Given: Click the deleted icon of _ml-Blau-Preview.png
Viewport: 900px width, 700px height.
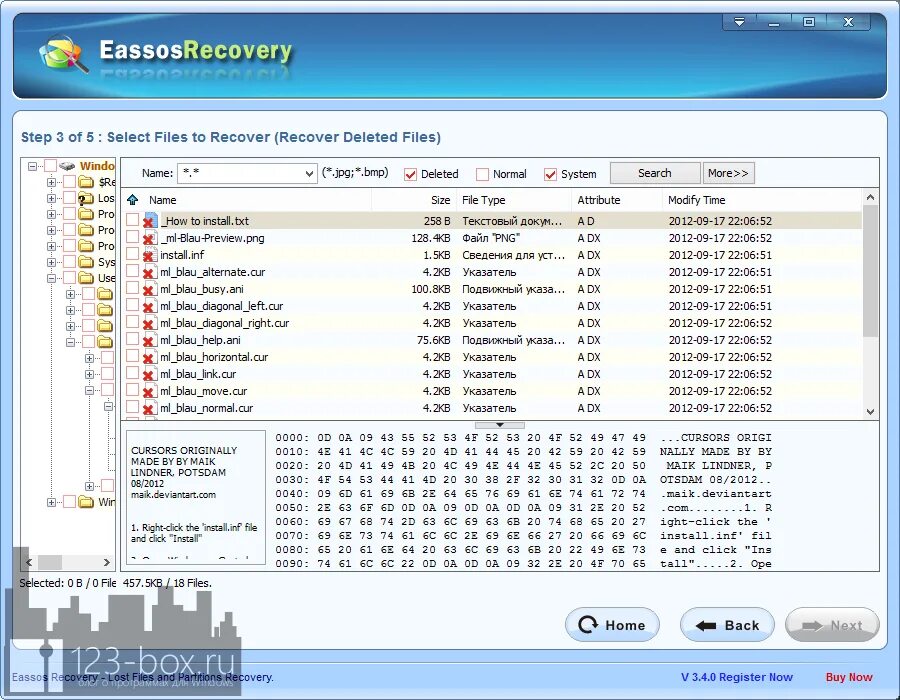Looking at the screenshot, I should pos(149,238).
